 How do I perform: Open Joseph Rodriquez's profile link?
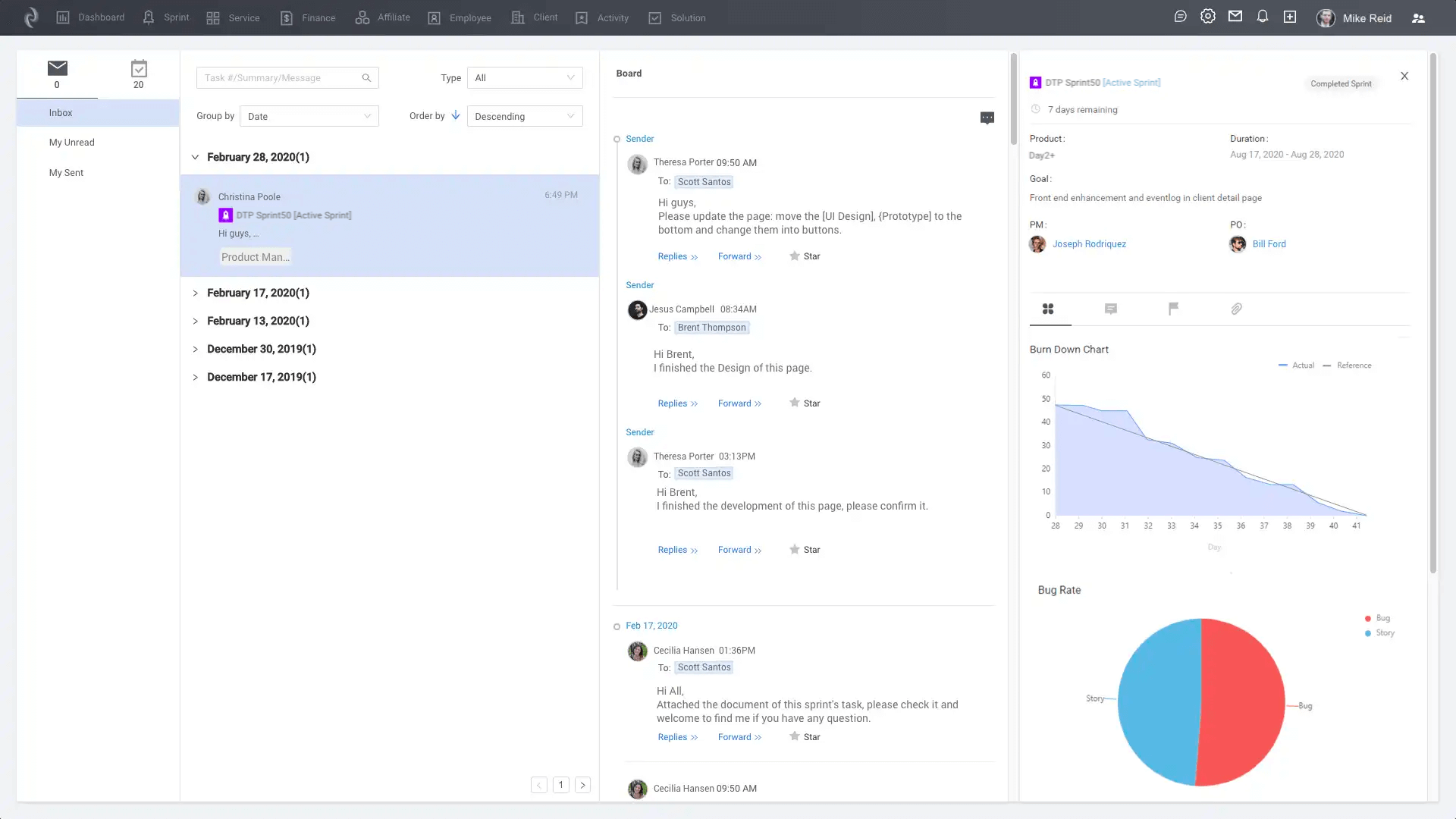point(1089,244)
